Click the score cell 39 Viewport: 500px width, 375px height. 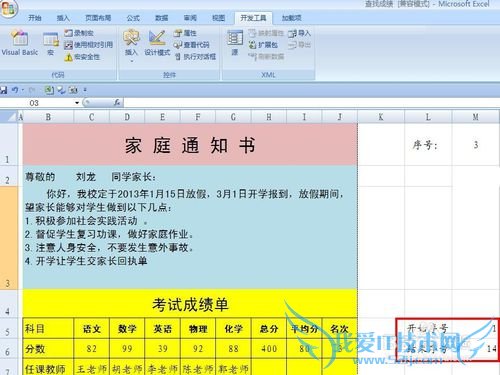point(163,349)
